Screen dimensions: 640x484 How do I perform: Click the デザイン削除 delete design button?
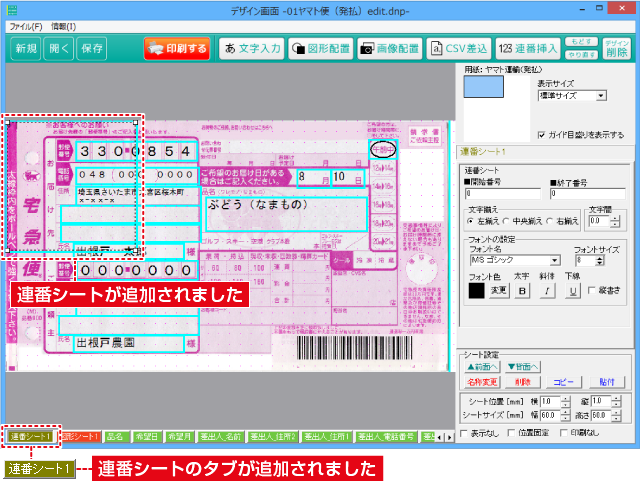pos(617,49)
